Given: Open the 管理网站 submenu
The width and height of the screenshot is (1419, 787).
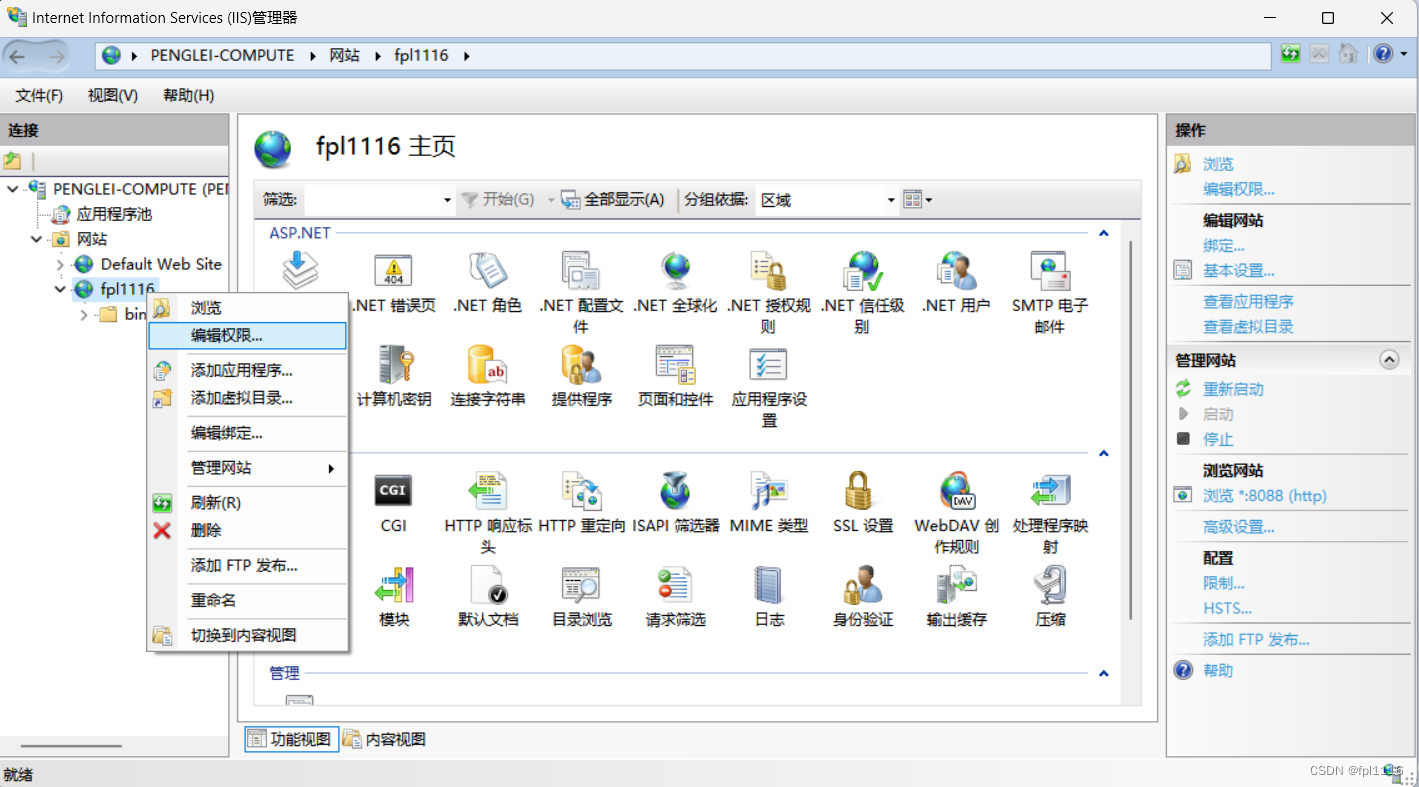Looking at the screenshot, I should pos(247,468).
